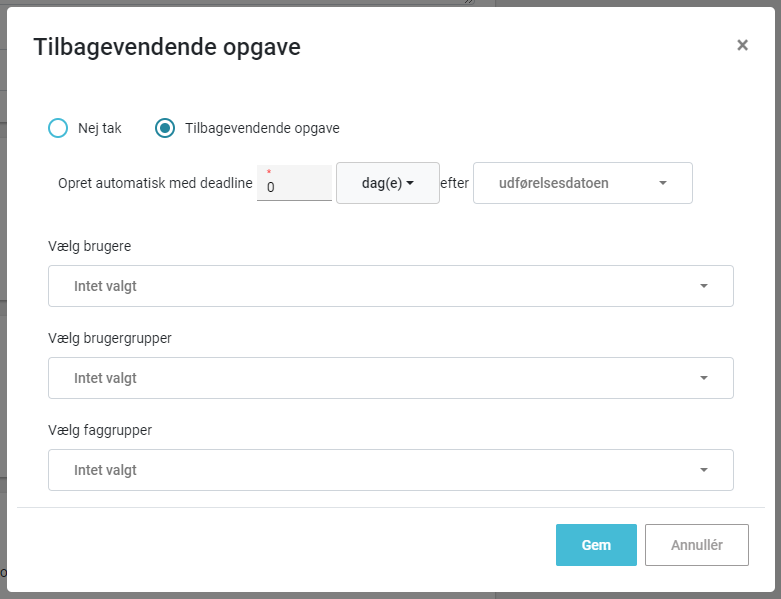Click the arrow icon in Vælg brugere field
The width and height of the screenshot is (781, 599).
(x=704, y=286)
